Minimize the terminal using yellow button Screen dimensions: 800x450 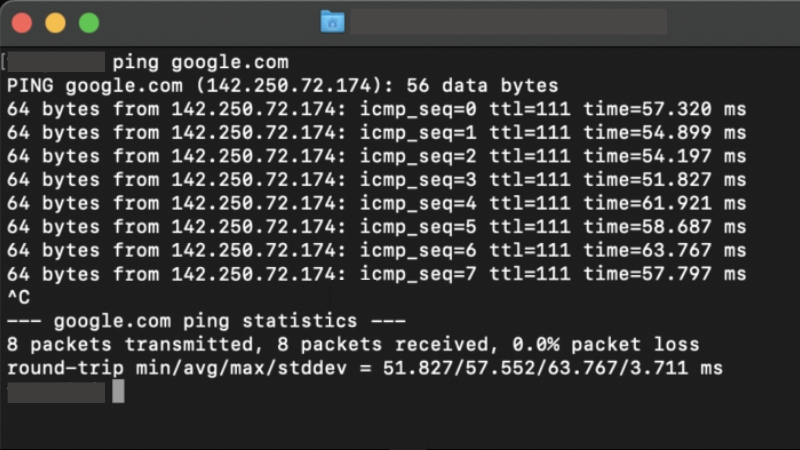(55, 23)
